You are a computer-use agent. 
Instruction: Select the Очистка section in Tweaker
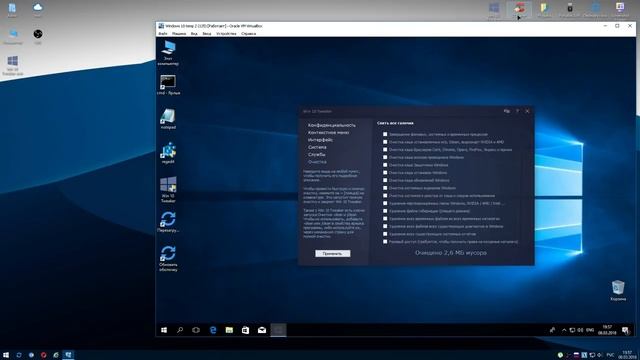pos(317,162)
